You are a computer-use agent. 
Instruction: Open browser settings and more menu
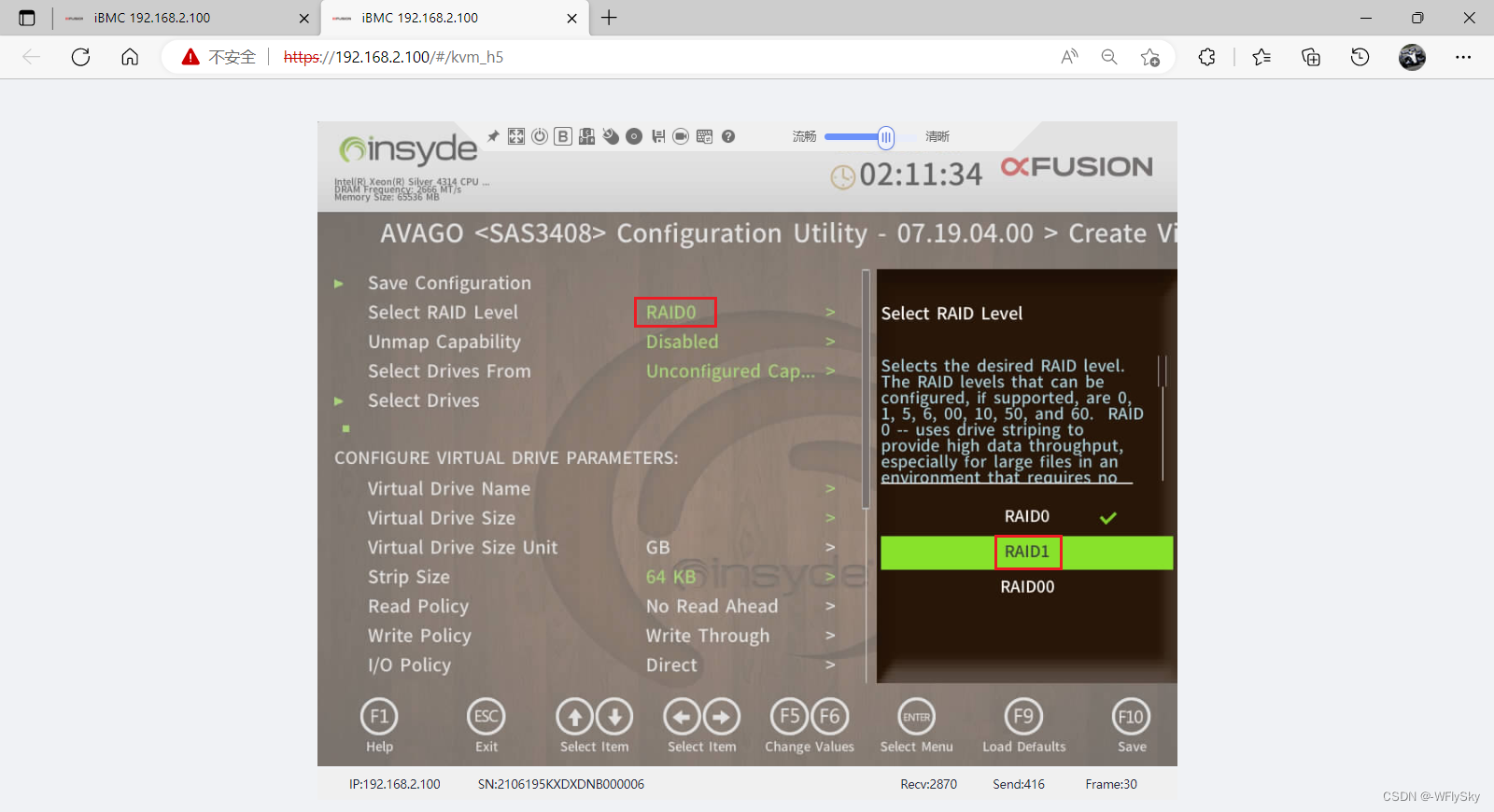1463,57
